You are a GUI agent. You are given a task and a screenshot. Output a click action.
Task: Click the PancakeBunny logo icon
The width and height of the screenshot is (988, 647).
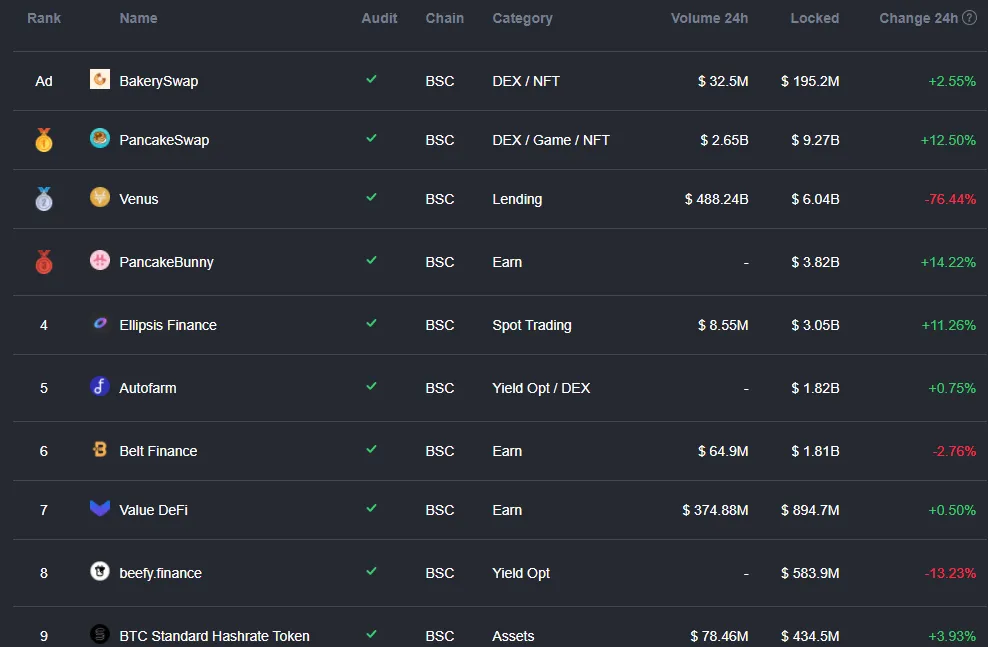point(100,260)
